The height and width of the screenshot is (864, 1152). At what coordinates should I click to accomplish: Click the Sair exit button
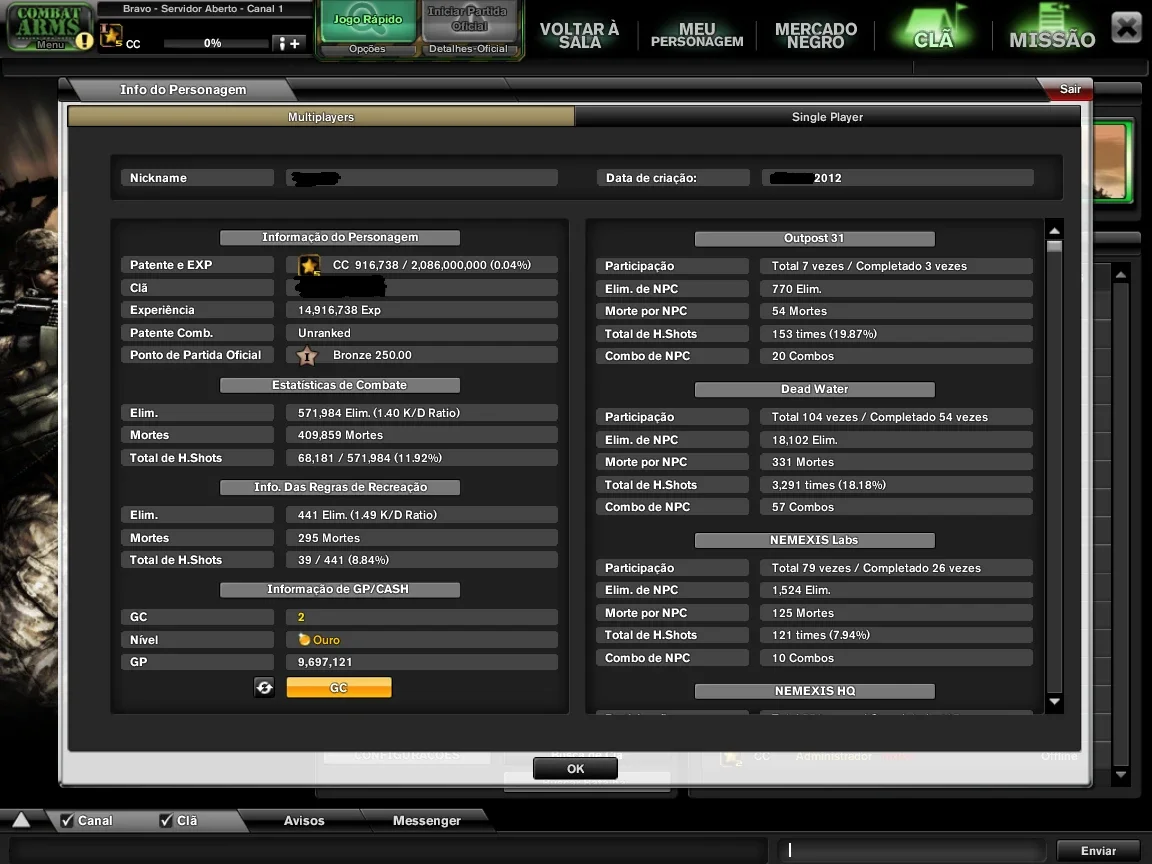[1069, 89]
